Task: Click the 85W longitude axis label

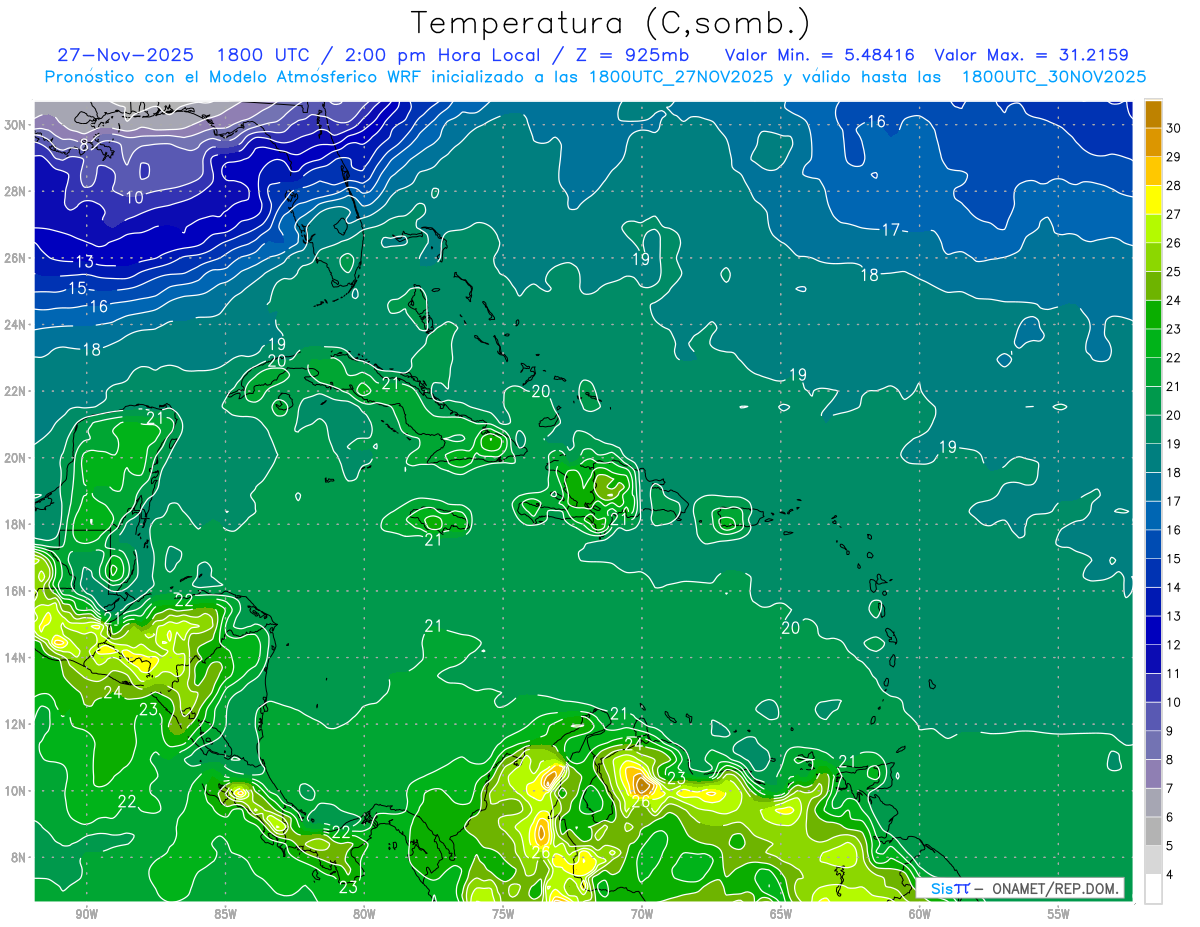Action: (x=225, y=914)
